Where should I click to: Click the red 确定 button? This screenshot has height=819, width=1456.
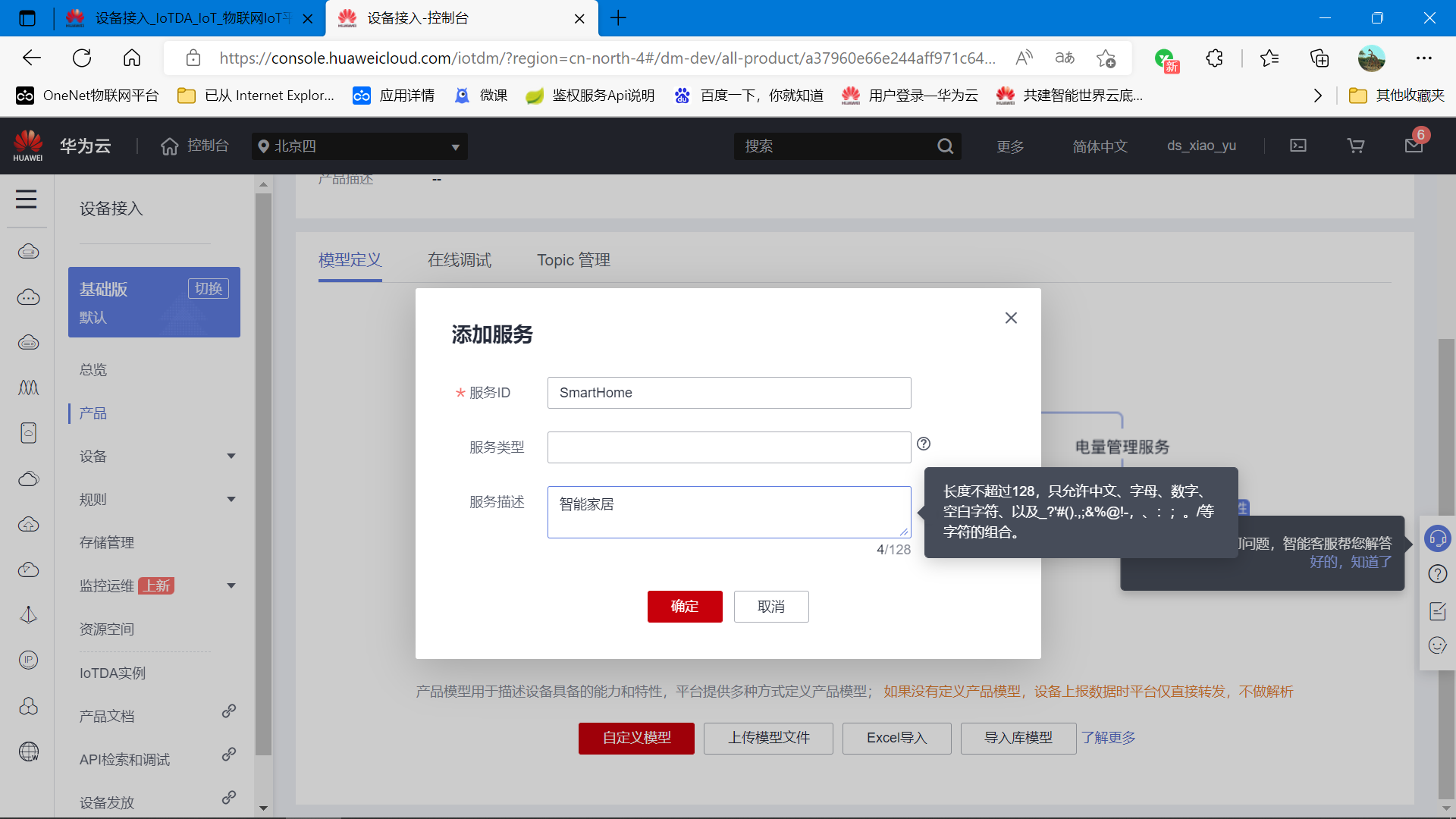[x=685, y=607]
